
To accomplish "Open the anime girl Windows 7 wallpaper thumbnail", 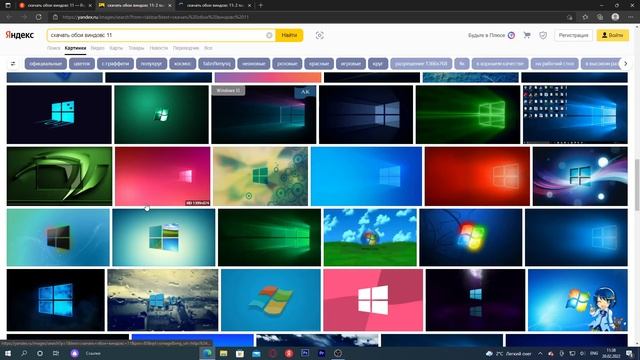I will pyautogui.click(x=578, y=300).
